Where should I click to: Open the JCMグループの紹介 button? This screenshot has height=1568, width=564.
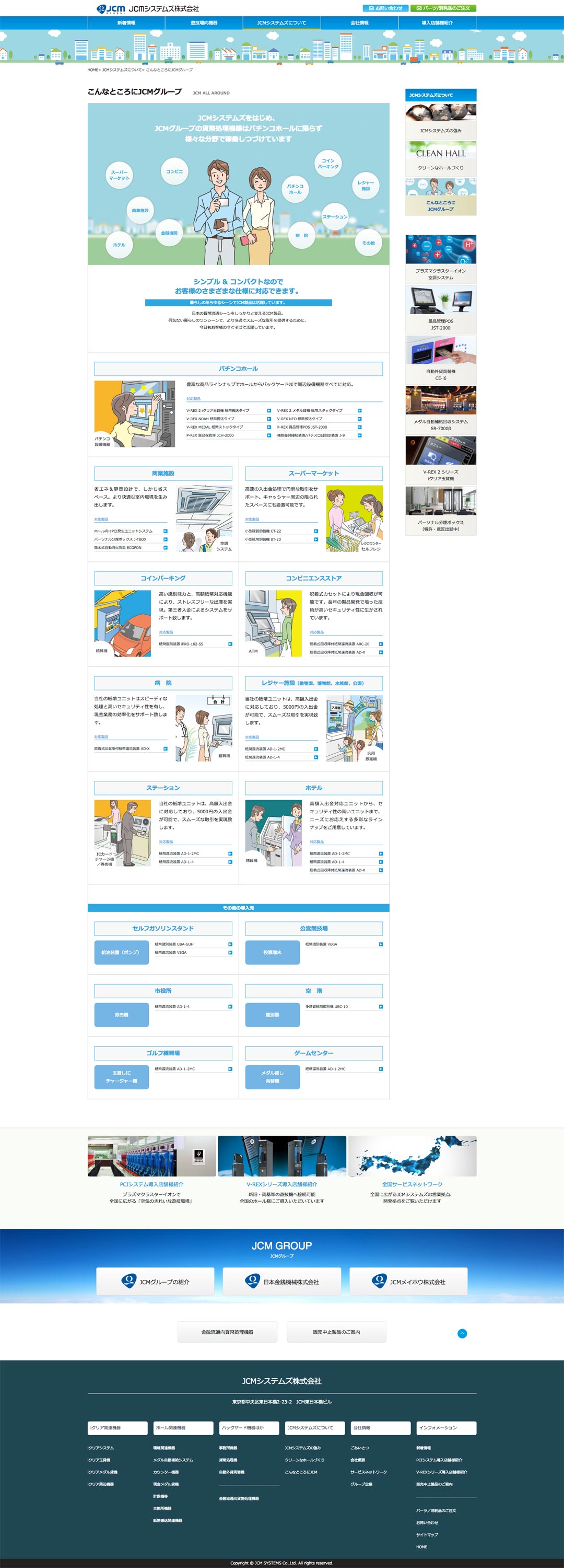point(155,1281)
